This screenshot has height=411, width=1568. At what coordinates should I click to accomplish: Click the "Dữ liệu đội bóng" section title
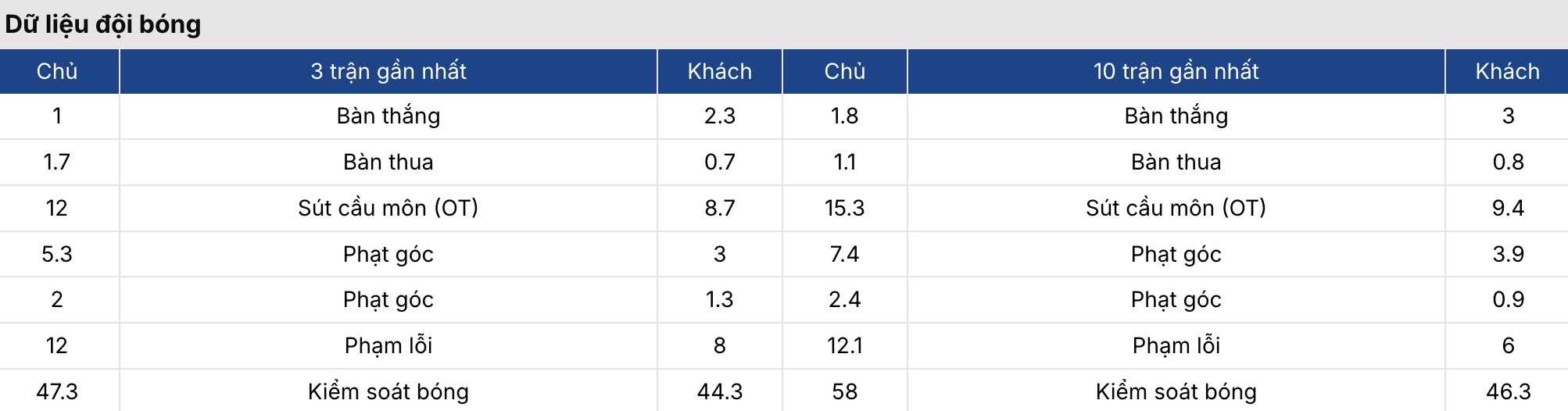click(103, 24)
